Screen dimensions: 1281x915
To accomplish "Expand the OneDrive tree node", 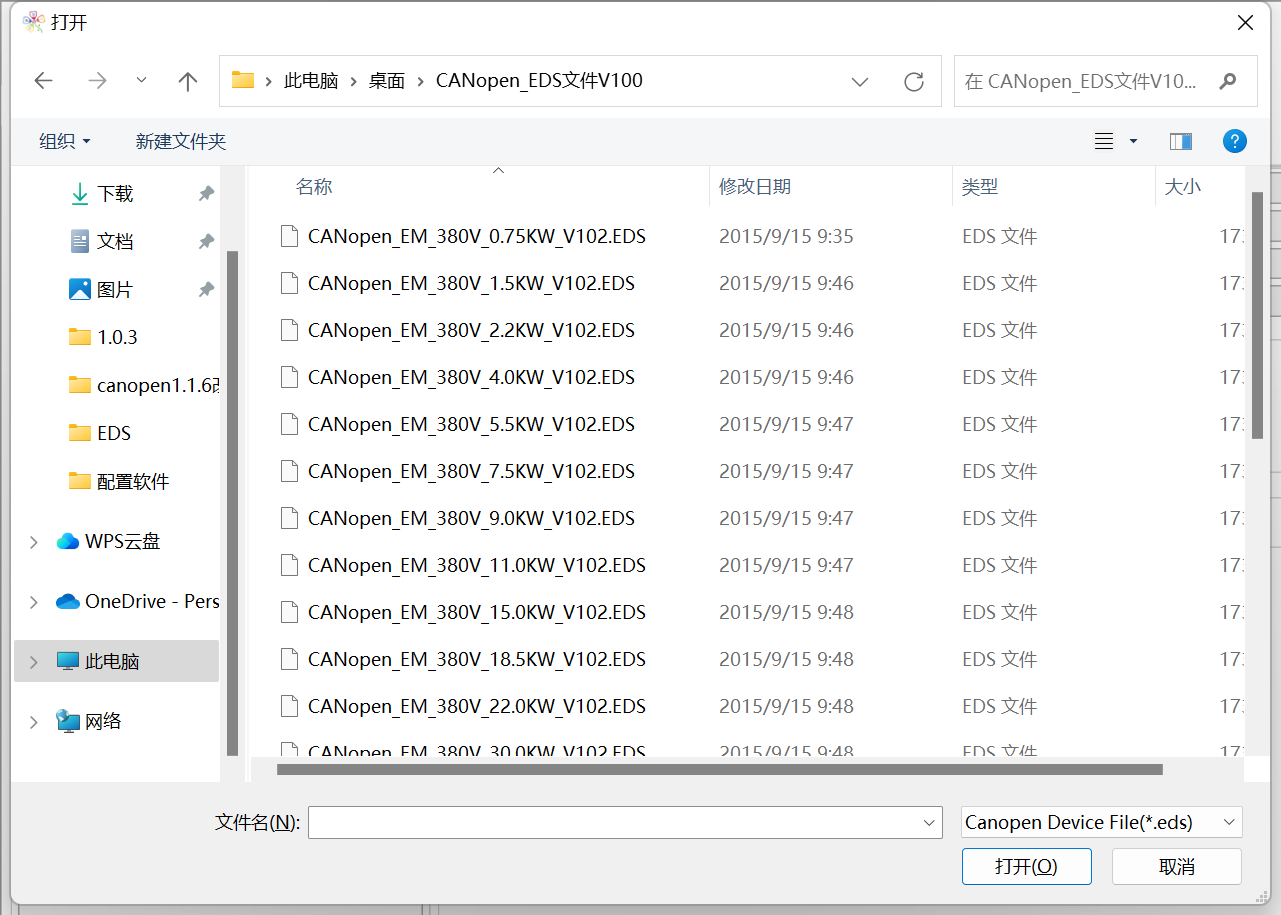I will tap(34, 601).
